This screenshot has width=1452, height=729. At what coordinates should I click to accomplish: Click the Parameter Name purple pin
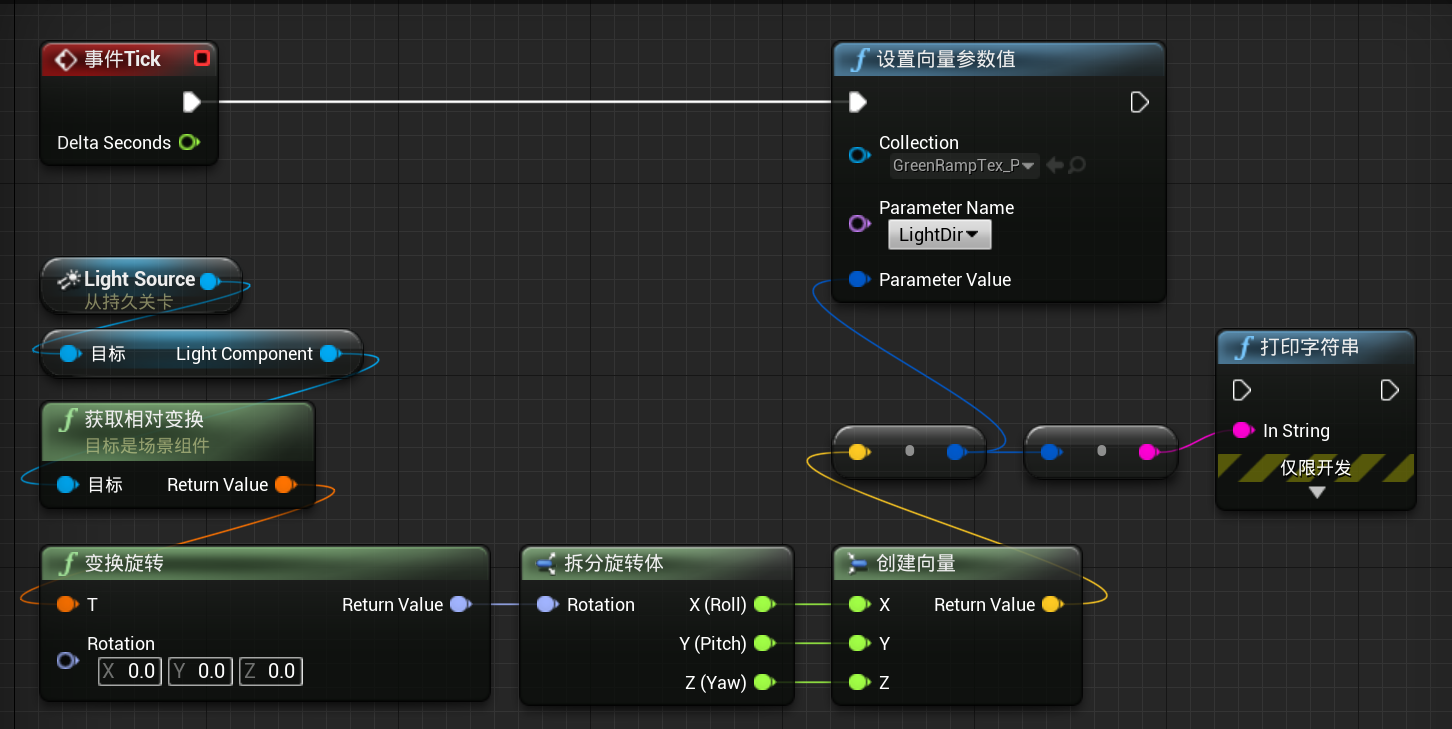pos(859,223)
